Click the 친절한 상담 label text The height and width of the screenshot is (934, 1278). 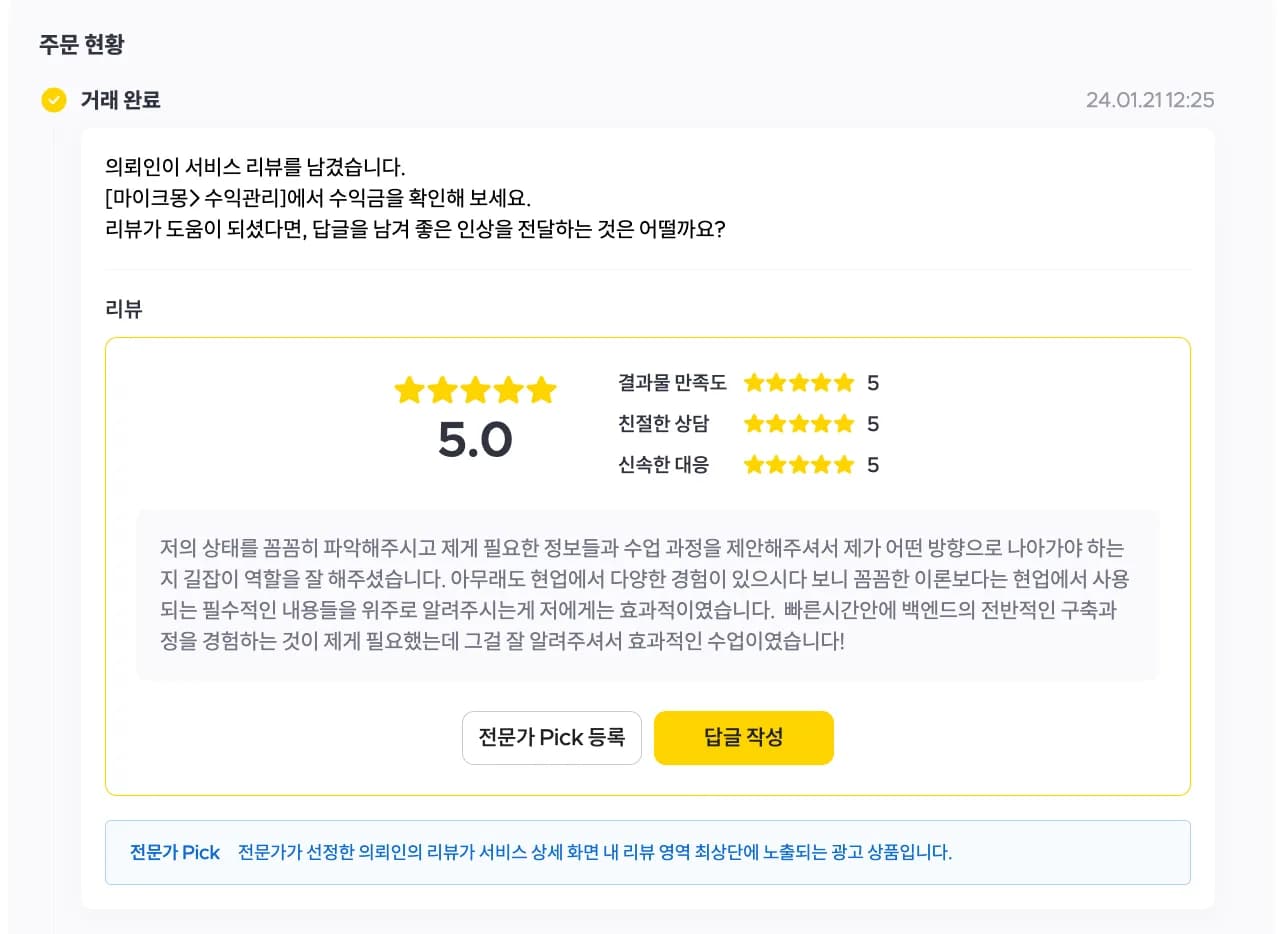pos(664,424)
